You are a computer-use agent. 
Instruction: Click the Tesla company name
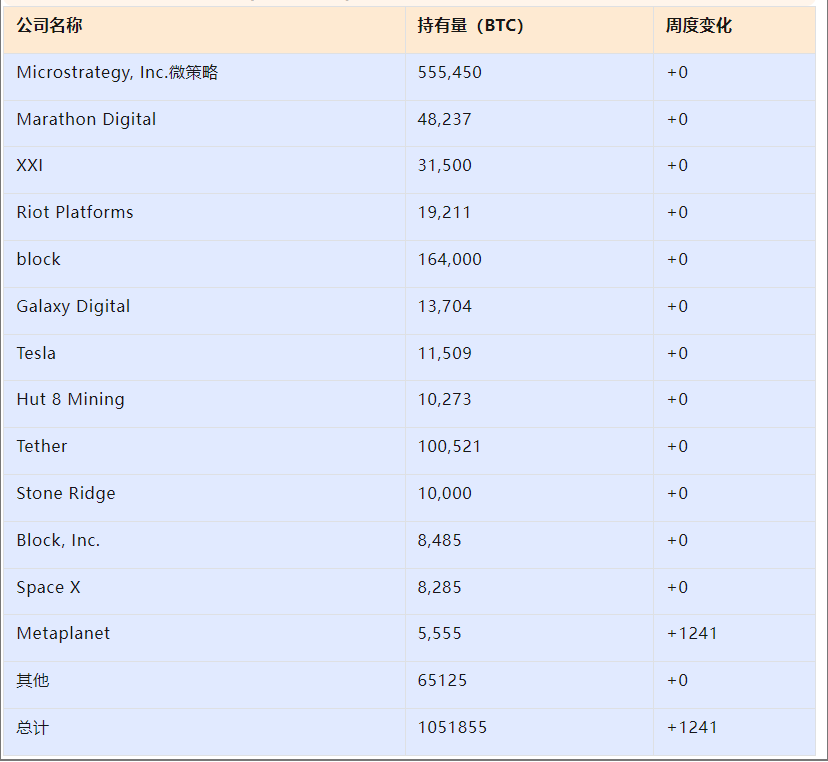tap(36, 353)
